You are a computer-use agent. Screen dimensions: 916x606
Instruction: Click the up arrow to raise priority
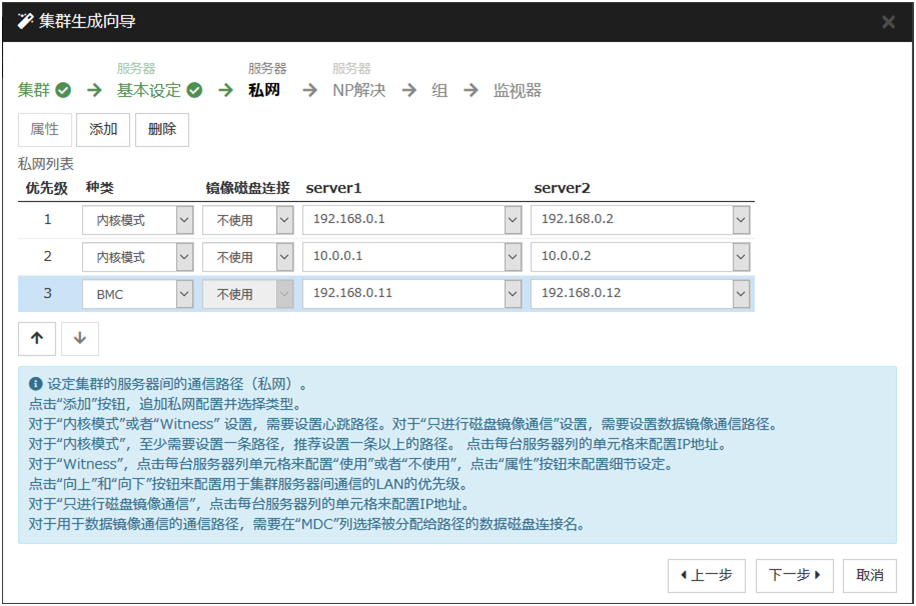pyautogui.click(x=37, y=339)
